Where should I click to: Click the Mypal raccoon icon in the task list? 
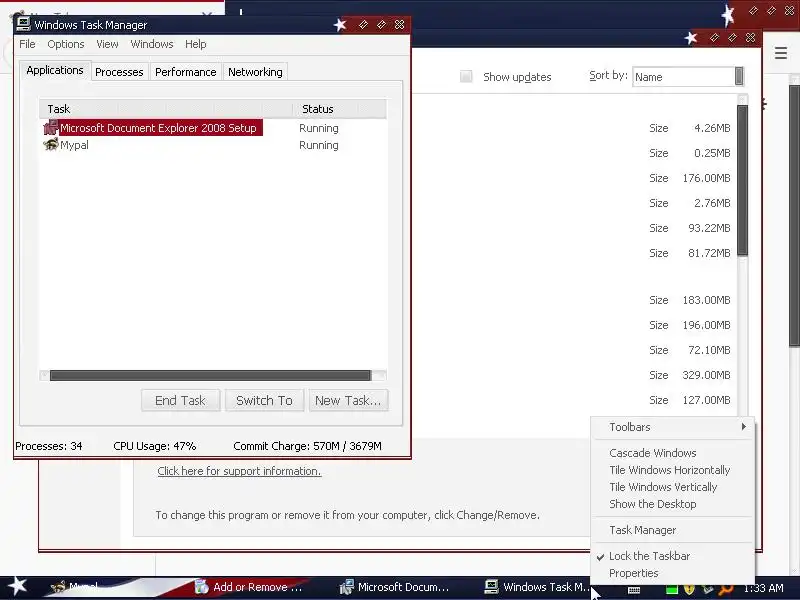[x=51, y=145]
